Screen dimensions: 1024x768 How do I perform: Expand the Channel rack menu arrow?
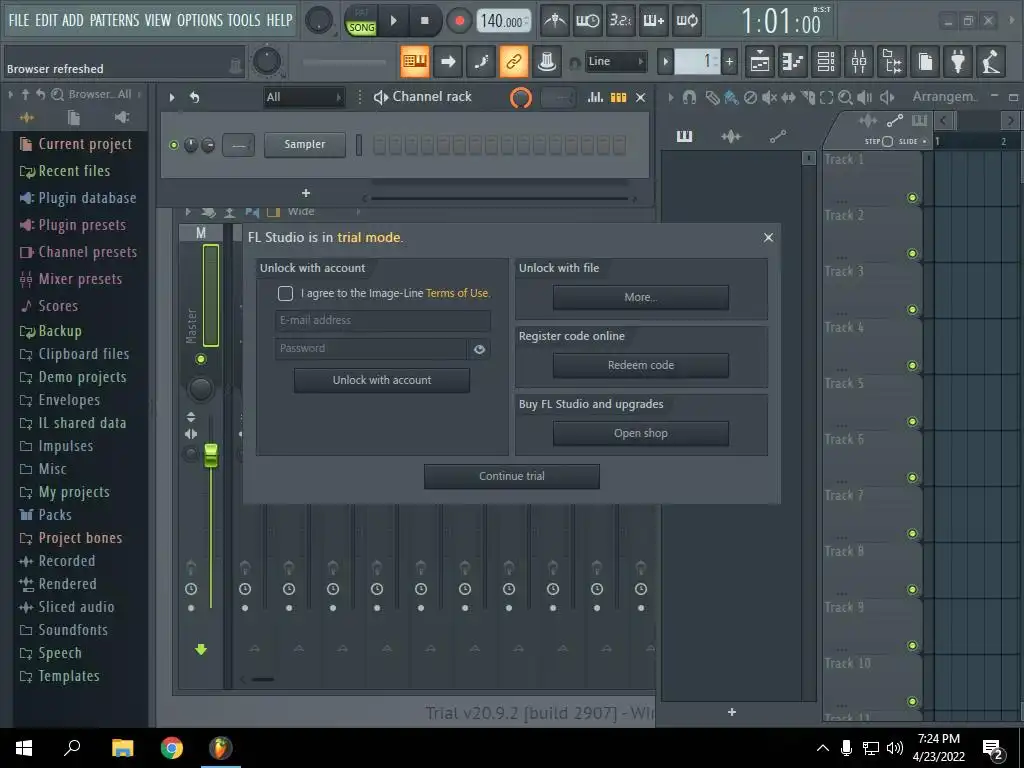[172, 97]
